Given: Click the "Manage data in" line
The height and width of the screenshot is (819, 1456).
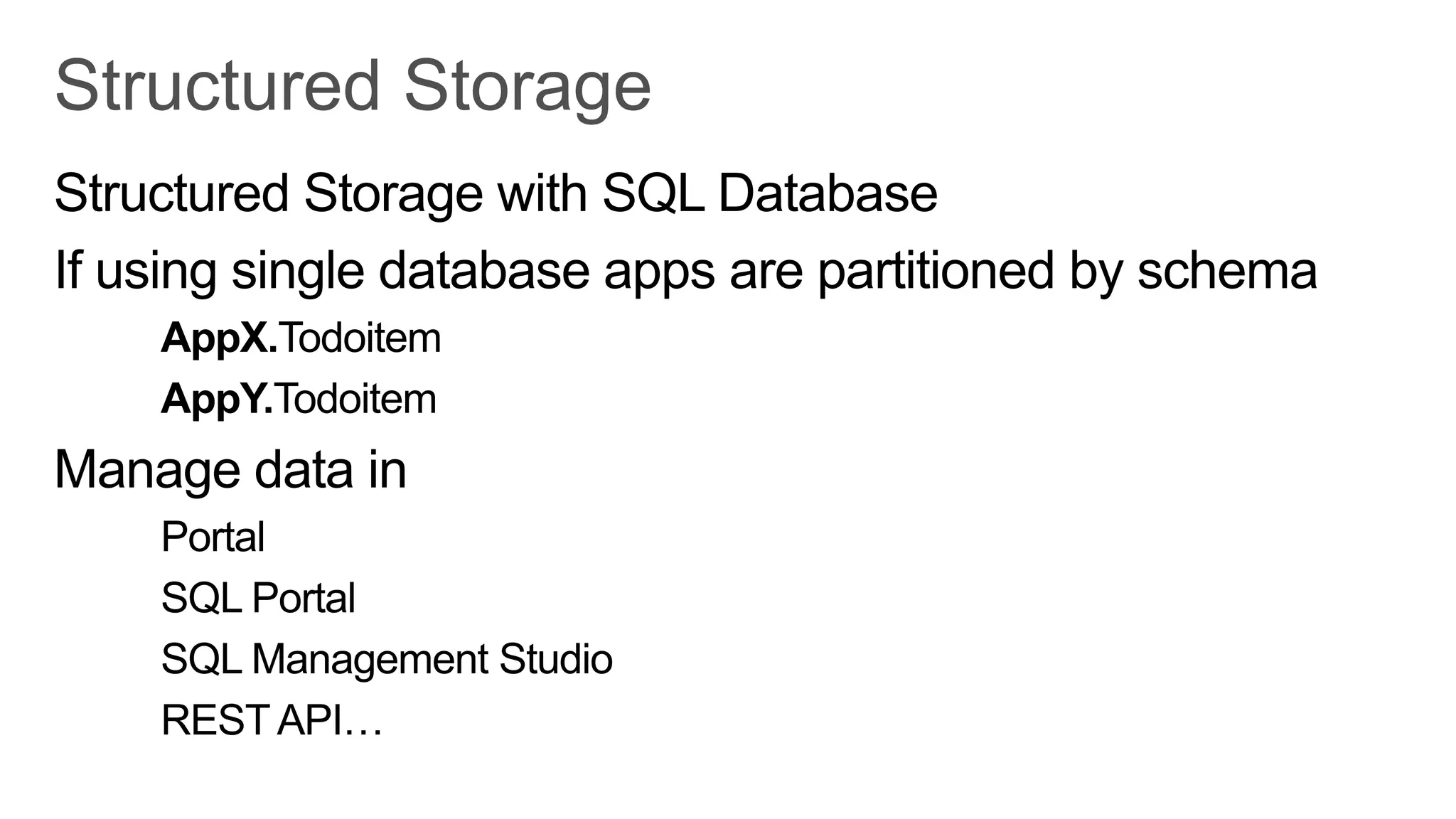Looking at the screenshot, I should 230,470.
